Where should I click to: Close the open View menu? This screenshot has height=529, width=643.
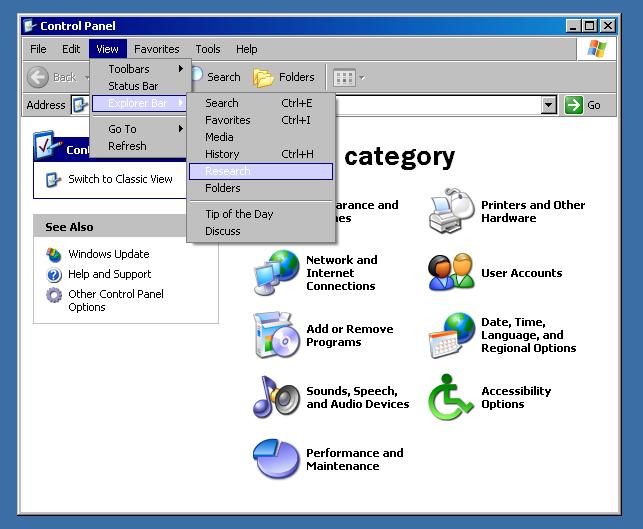[x=107, y=49]
